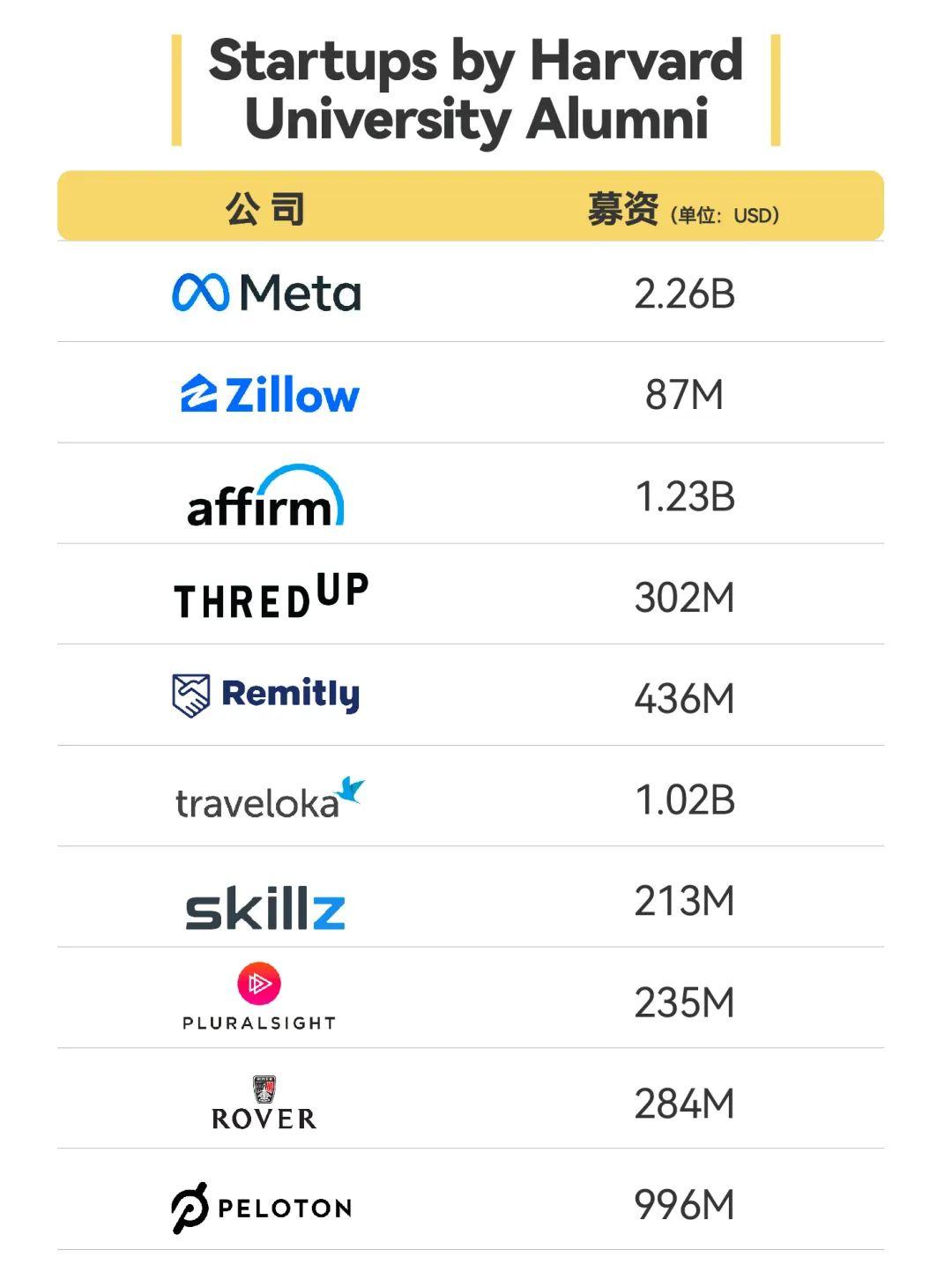Select the traveloka bird logo
This screenshot has width=952, height=1272.
[352, 790]
